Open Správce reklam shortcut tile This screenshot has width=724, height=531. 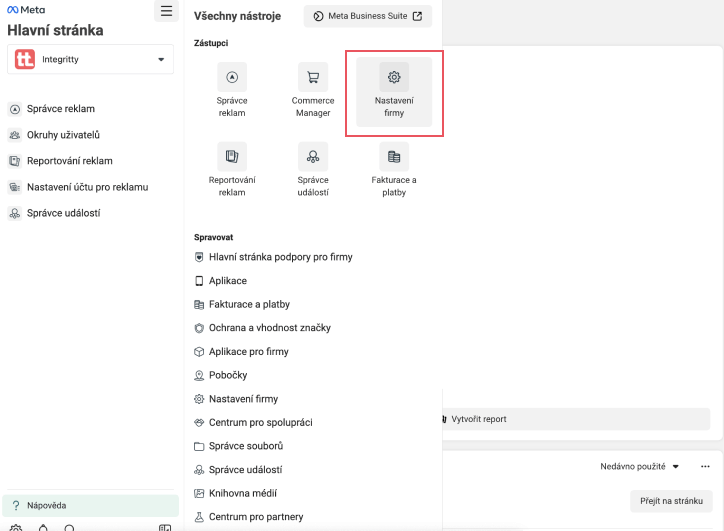[x=232, y=92]
